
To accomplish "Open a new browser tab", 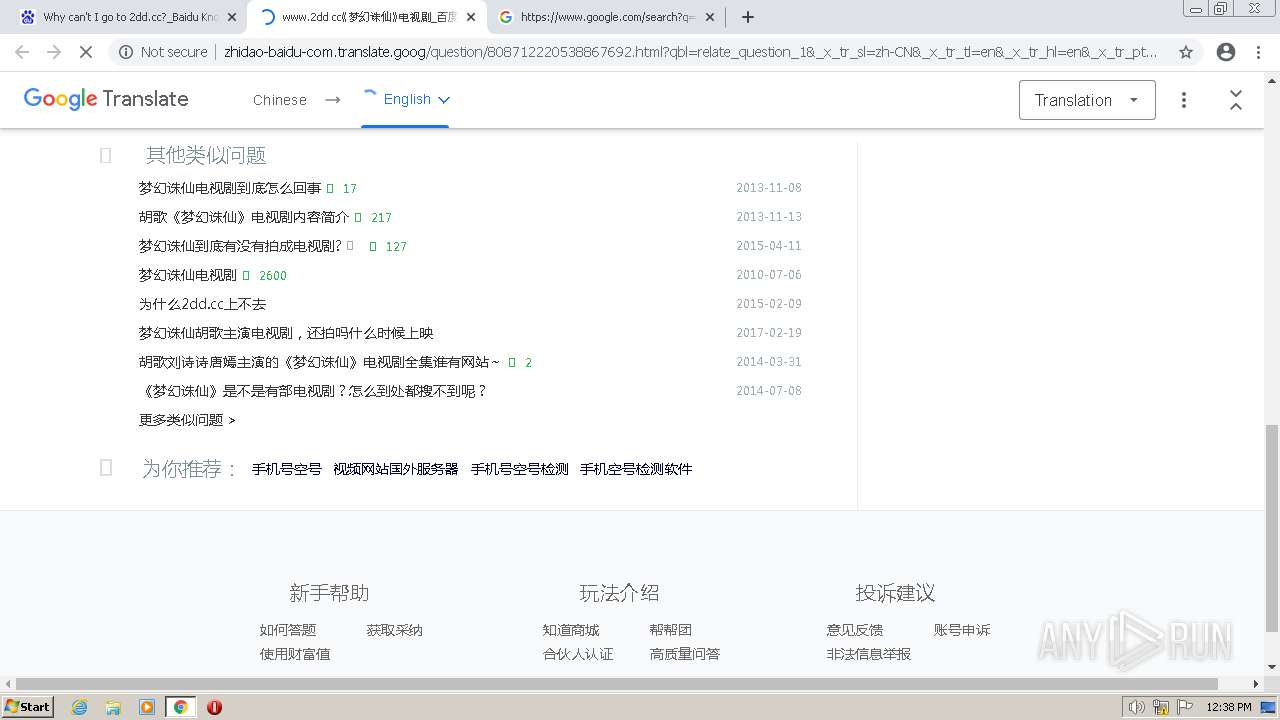I will 747,17.
